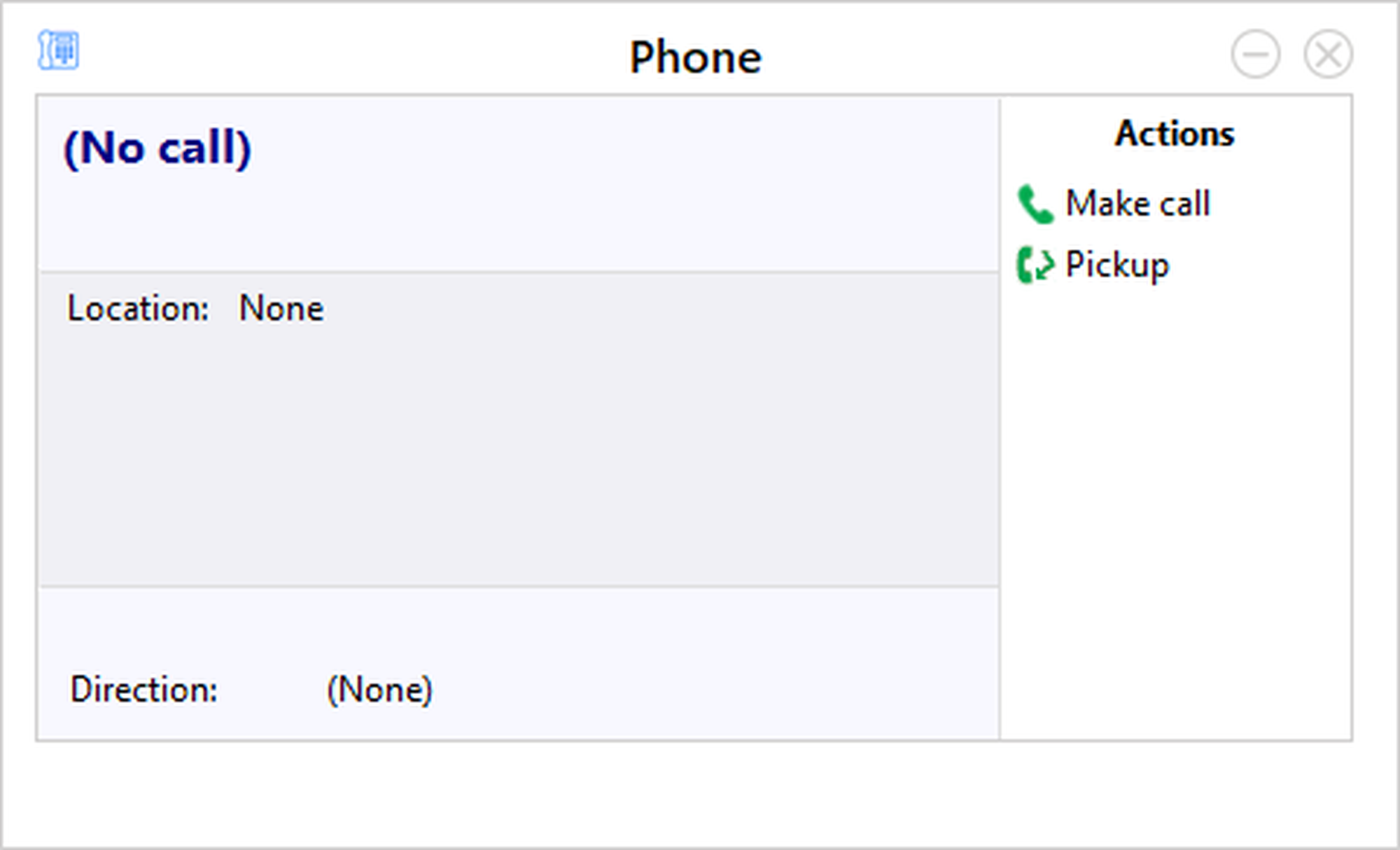1400x850 pixels.
Task: Click blank area of the Direction panel
Action: tap(700, 658)
